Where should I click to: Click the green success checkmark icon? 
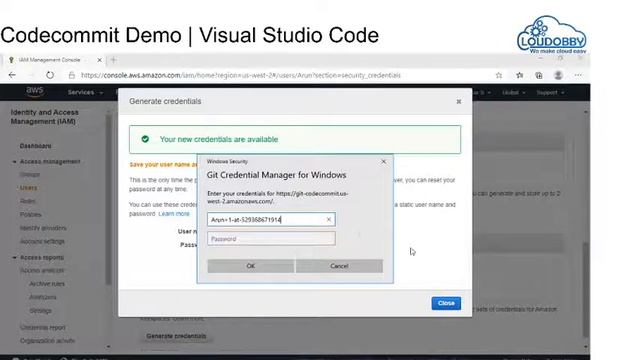click(x=145, y=139)
